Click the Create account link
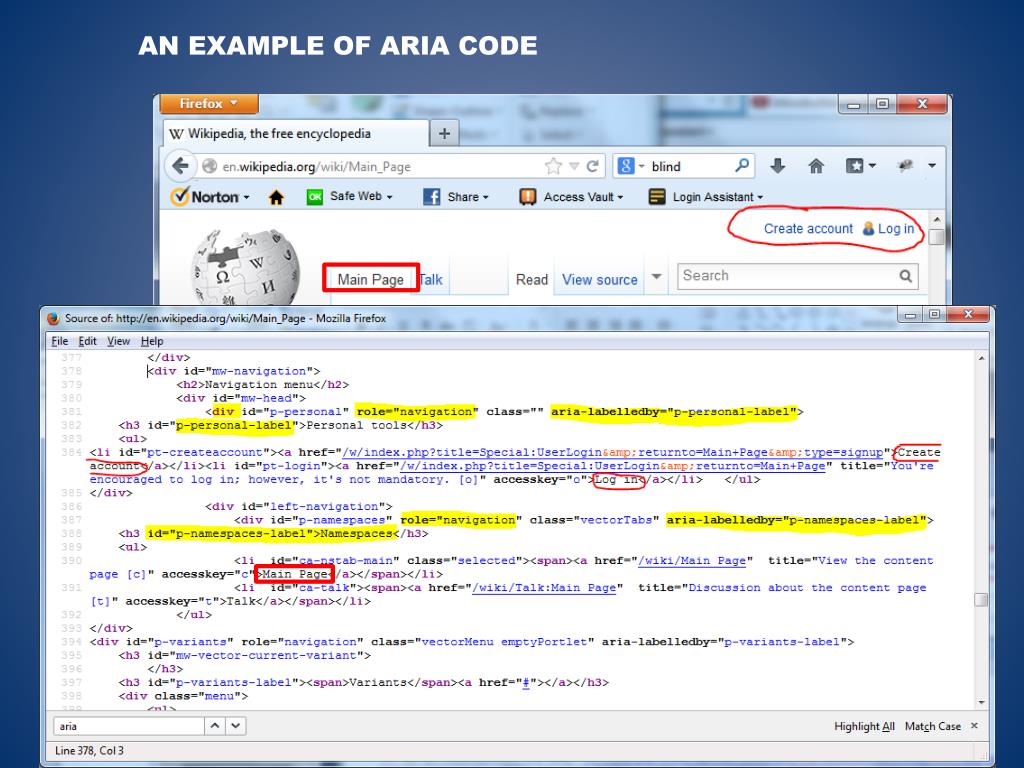This screenshot has height=768, width=1024. click(808, 229)
